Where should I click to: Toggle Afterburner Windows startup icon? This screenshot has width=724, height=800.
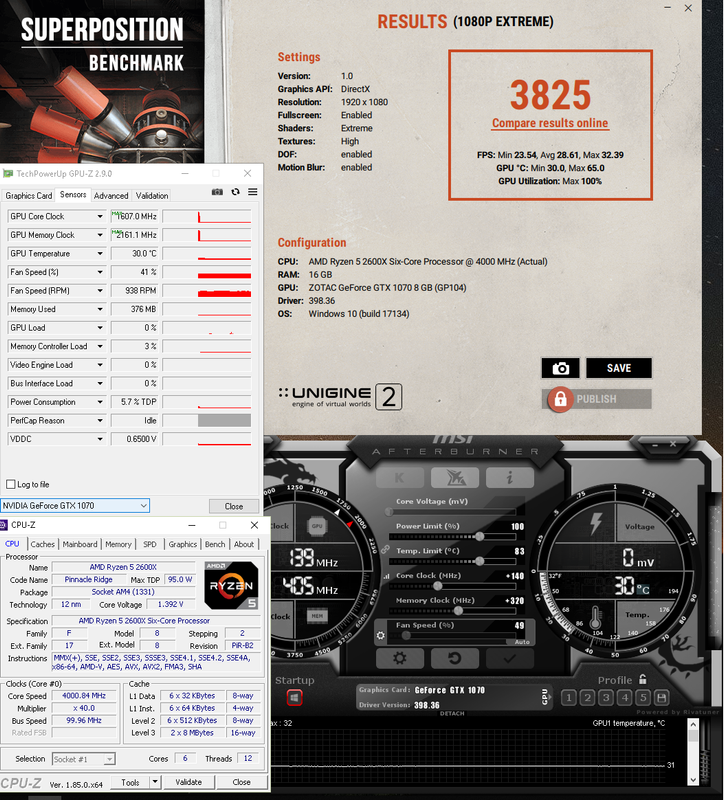click(294, 697)
